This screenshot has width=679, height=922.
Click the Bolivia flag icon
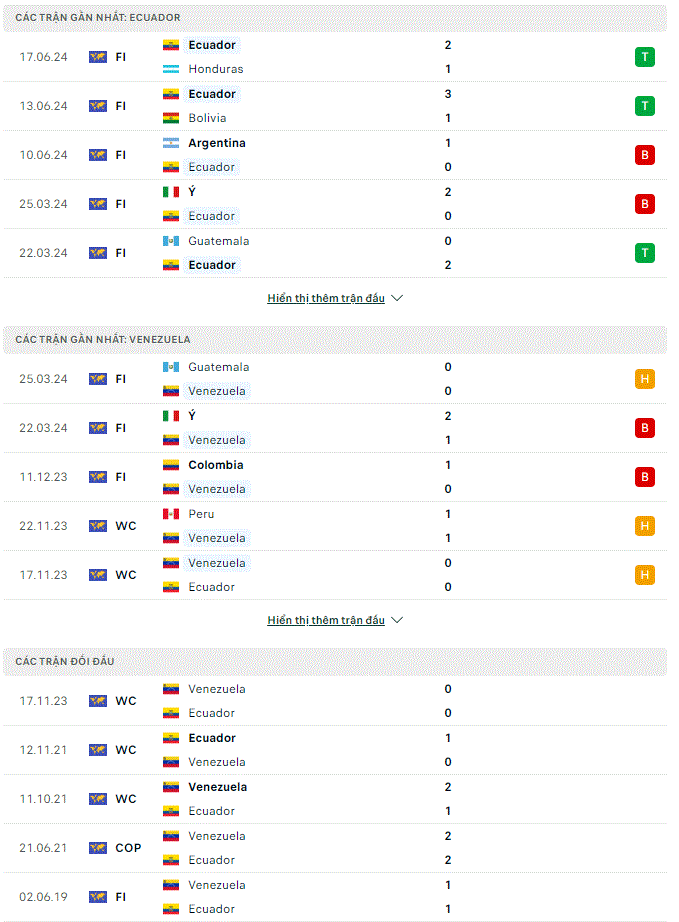(170, 118)
